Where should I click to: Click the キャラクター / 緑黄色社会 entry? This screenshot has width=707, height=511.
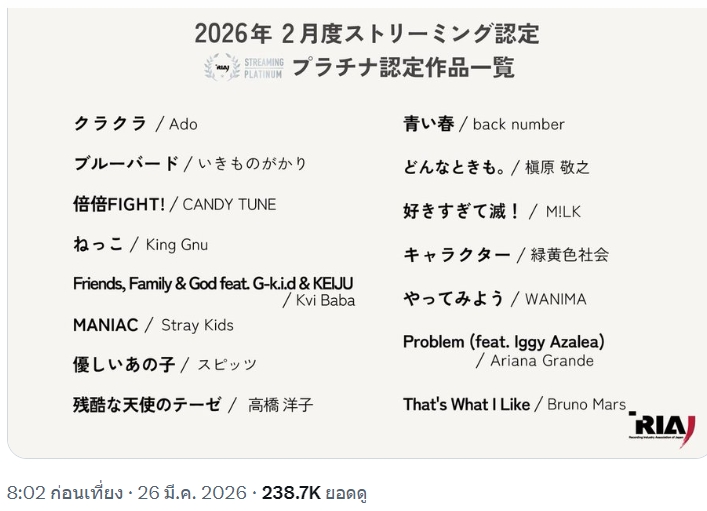pos(505,255)
